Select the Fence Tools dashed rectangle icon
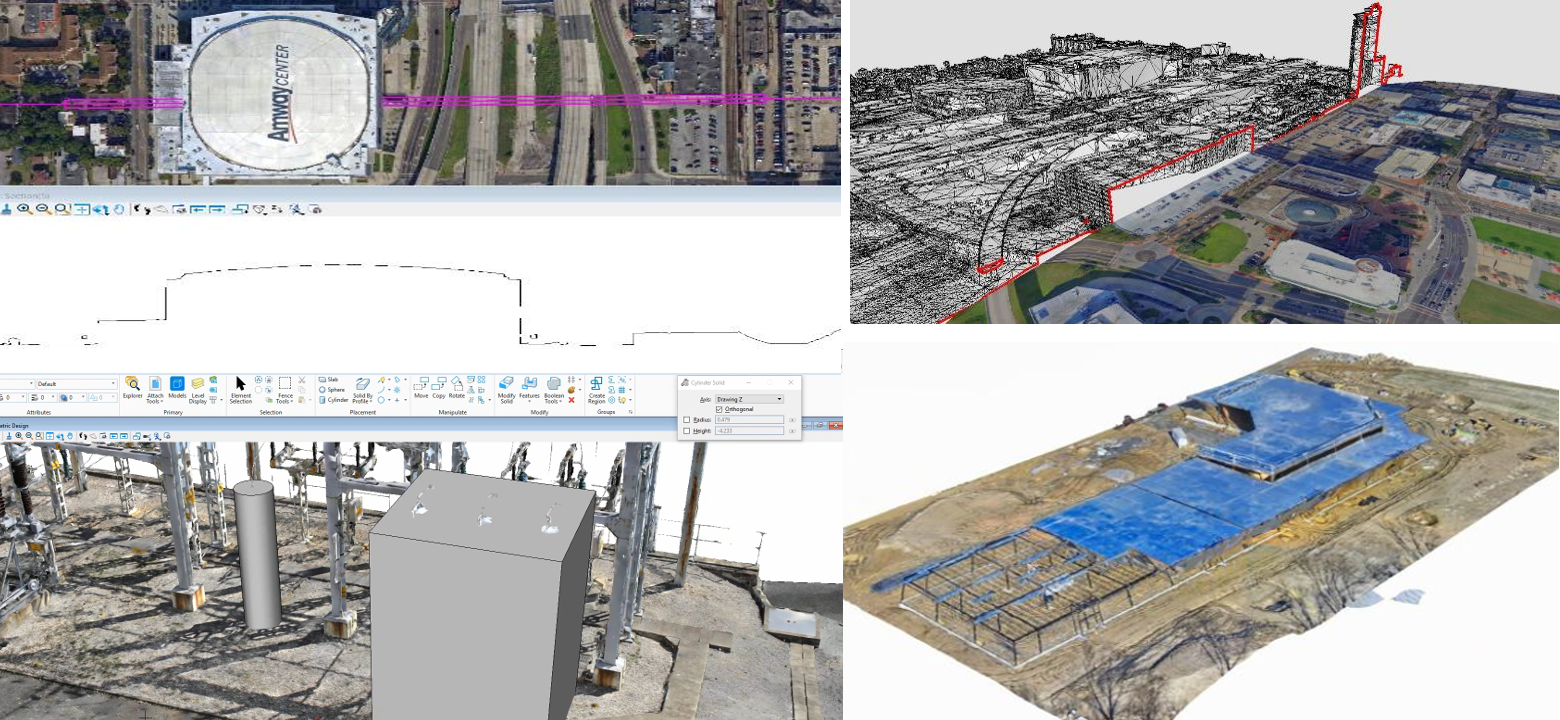 (x=285, y=383)
